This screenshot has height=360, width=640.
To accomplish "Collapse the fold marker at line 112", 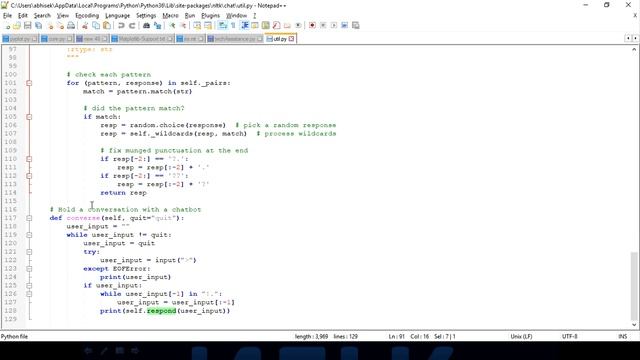I will click(x=29, y=176).
